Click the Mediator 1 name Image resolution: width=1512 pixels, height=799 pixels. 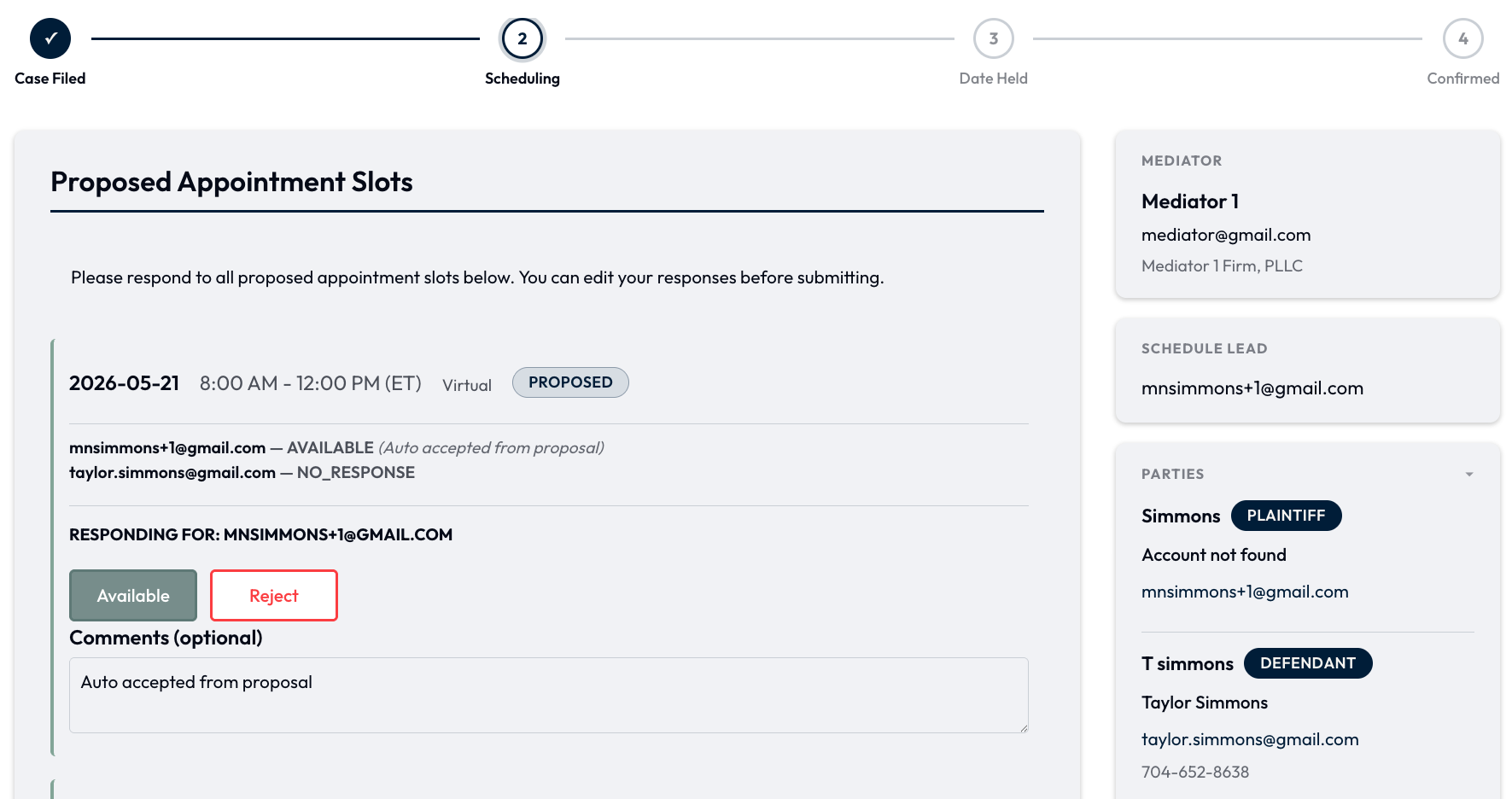coord(1190,201)
